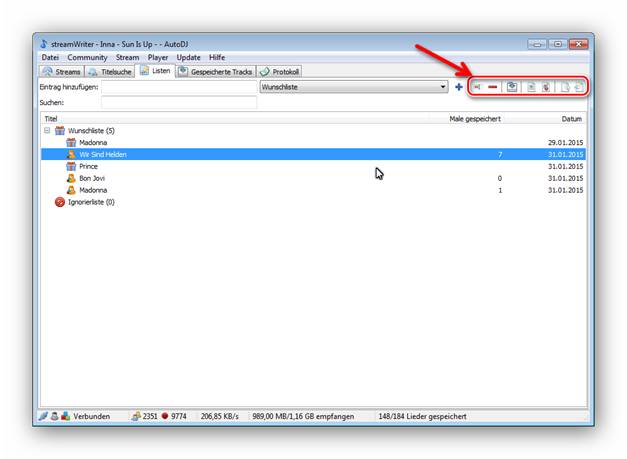Click the 29.01.2015 date cell
This screenshot has width=627, height=459.
tap(565, 142)
